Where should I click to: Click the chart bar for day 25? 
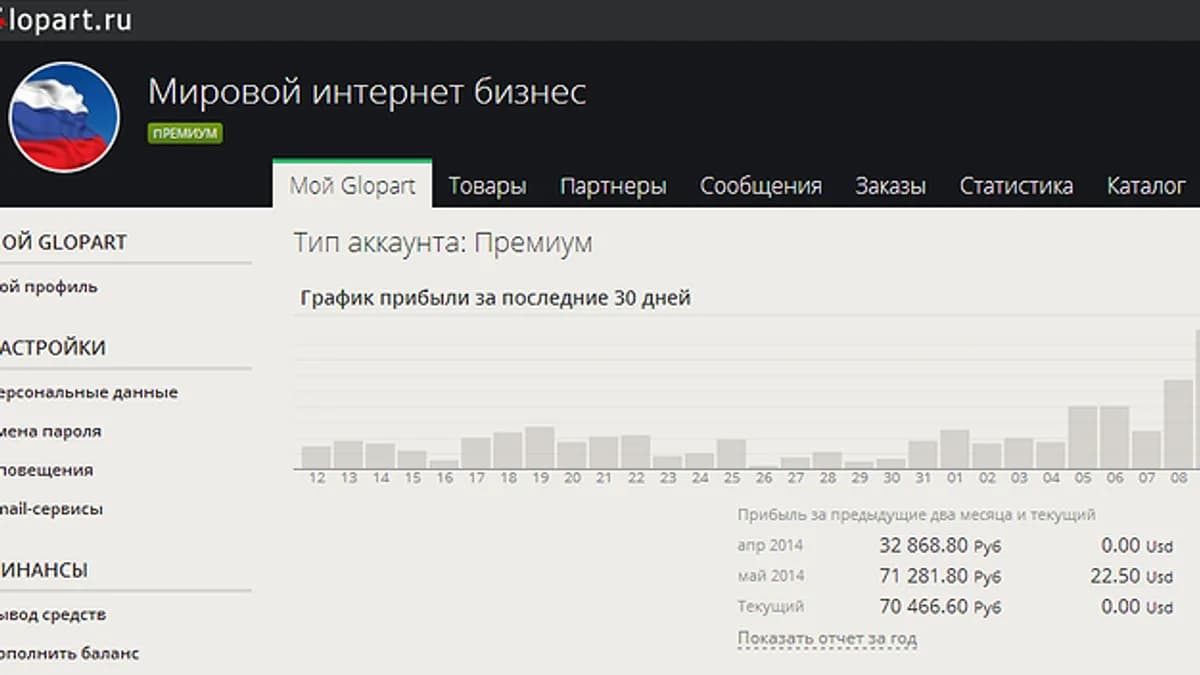click(x=732, y=454)
